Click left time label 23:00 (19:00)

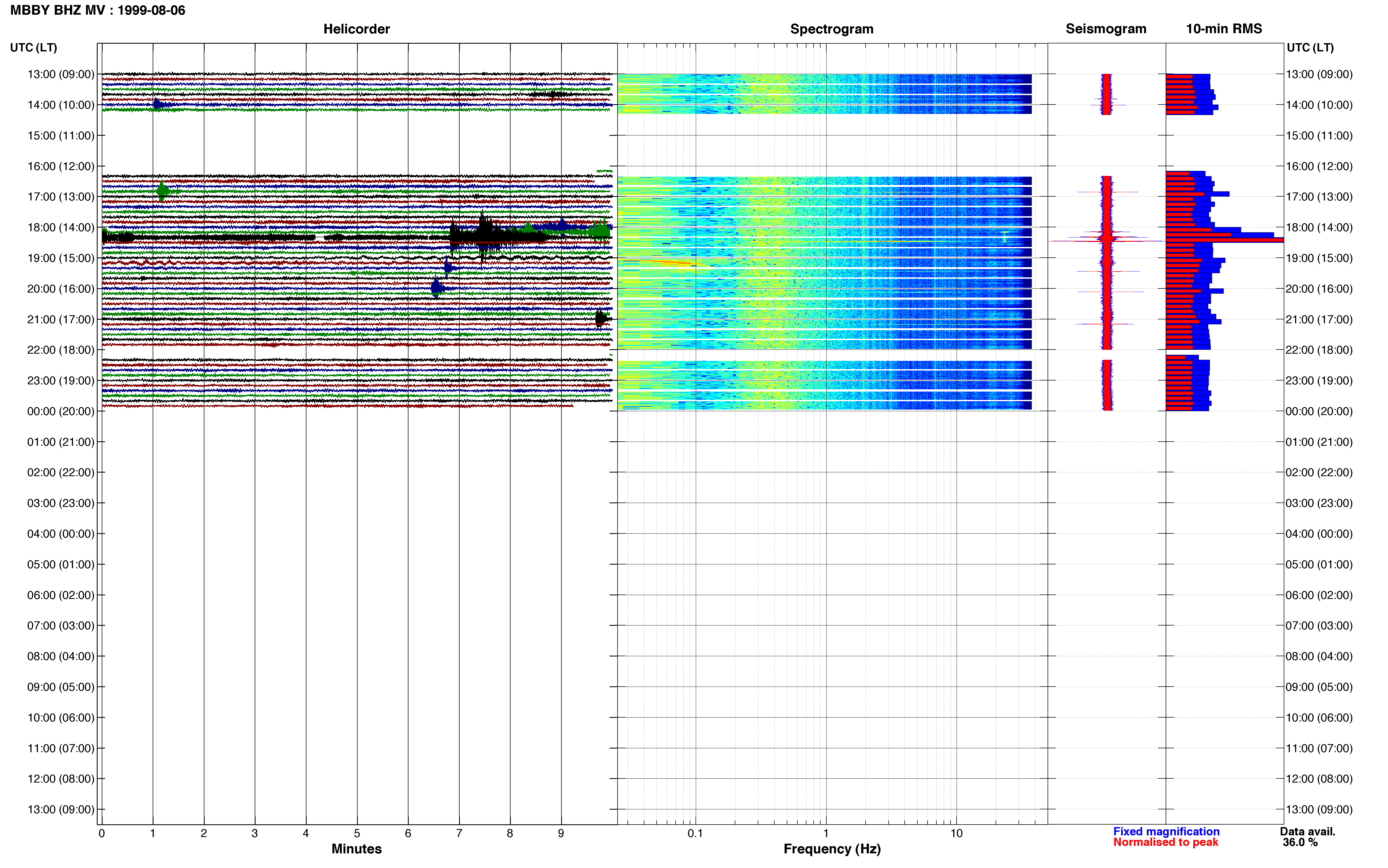[61, 380]
